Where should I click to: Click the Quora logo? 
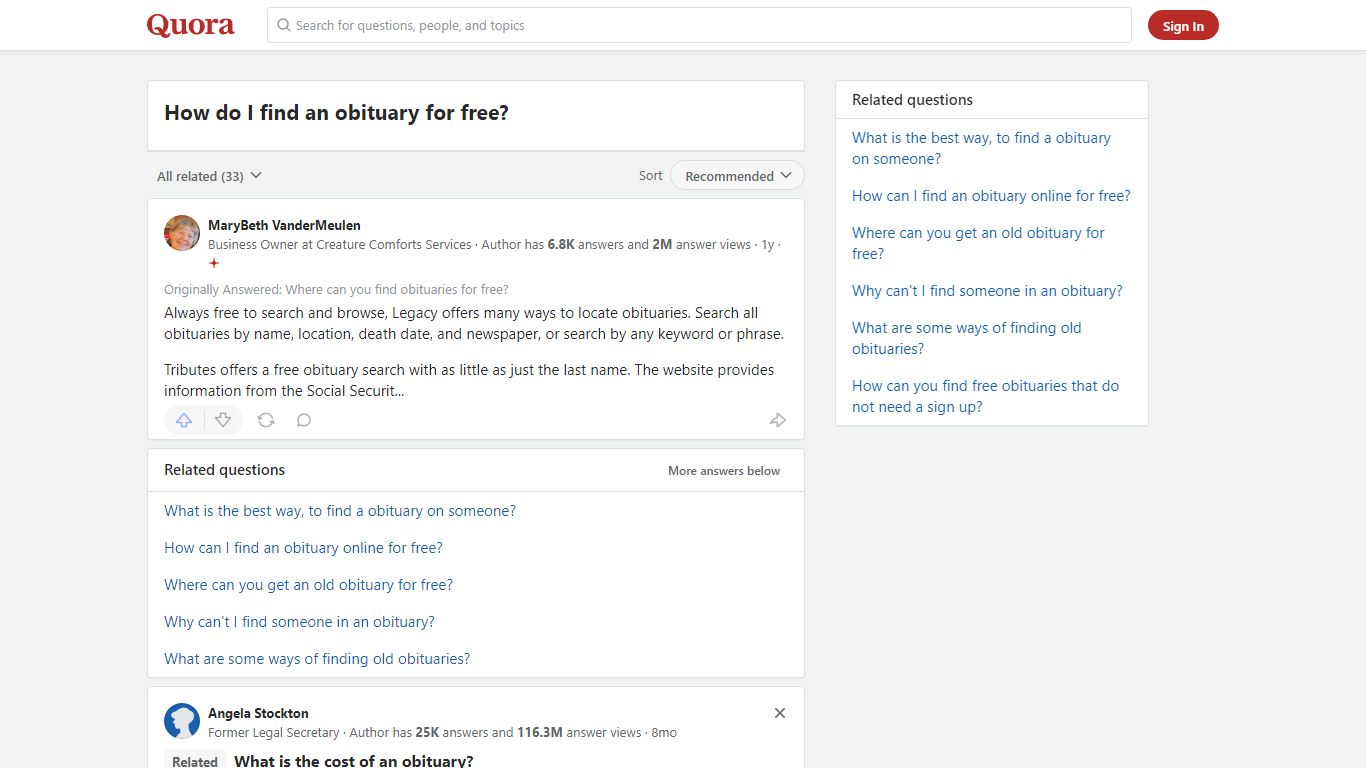[x=190, y=25]
